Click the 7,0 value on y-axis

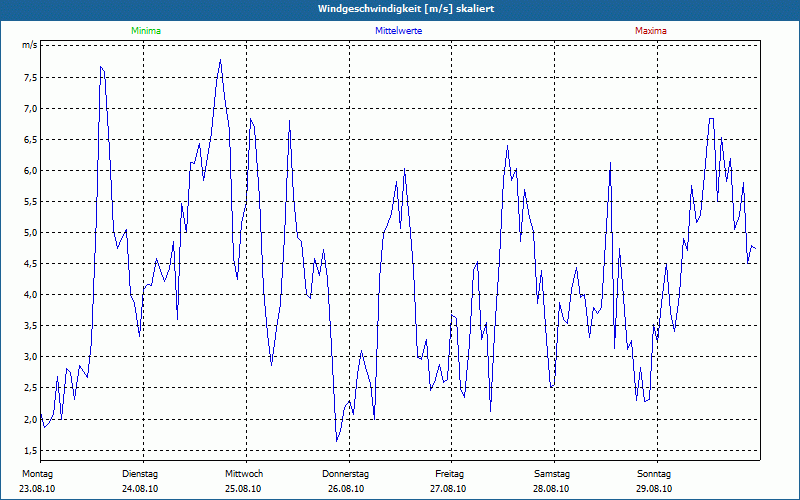pyautogui.click(x=30, y=109)
